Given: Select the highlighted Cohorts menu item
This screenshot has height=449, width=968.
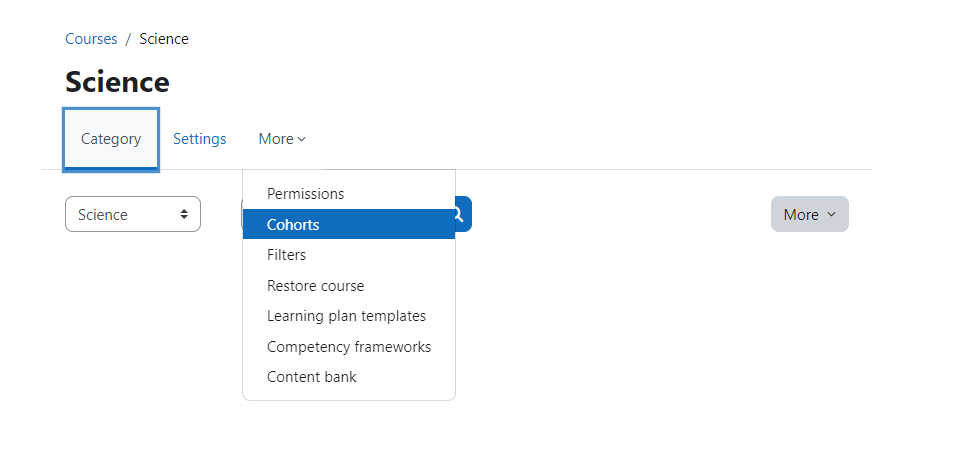Looking at the screenshot, I should [x=349, y=224].
